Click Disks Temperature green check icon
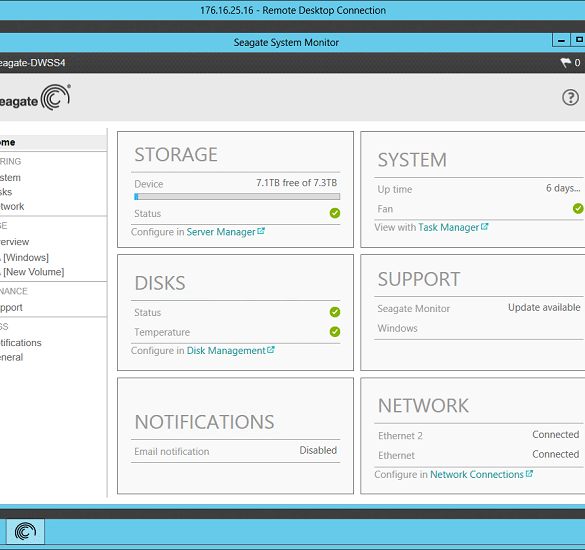This screenshot has height=550, width=585. pos(335,331)
